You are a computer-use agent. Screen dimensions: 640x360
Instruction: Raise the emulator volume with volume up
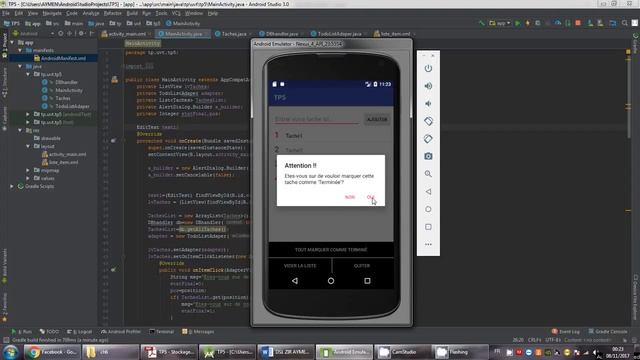point(428,86)
